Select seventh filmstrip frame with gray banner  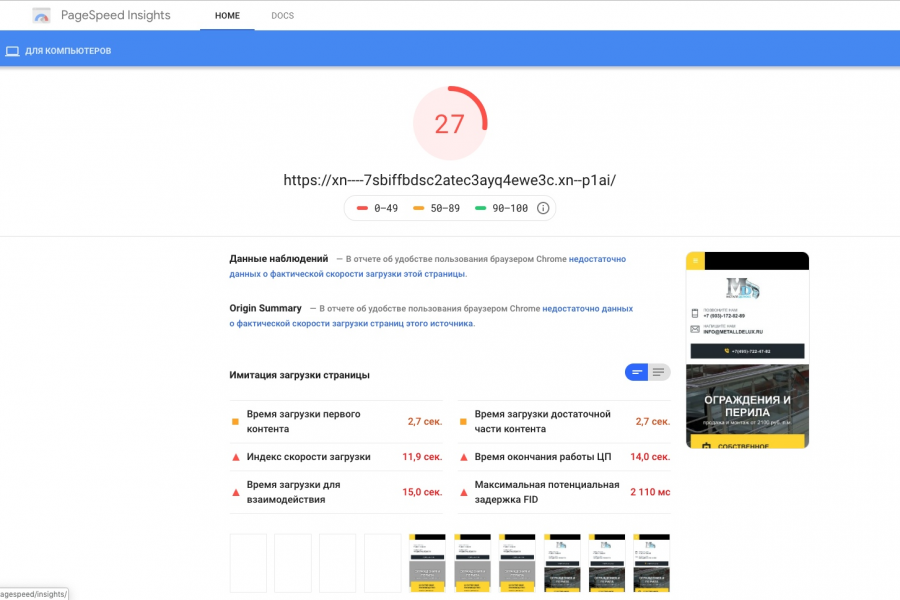tap(517, 563)
